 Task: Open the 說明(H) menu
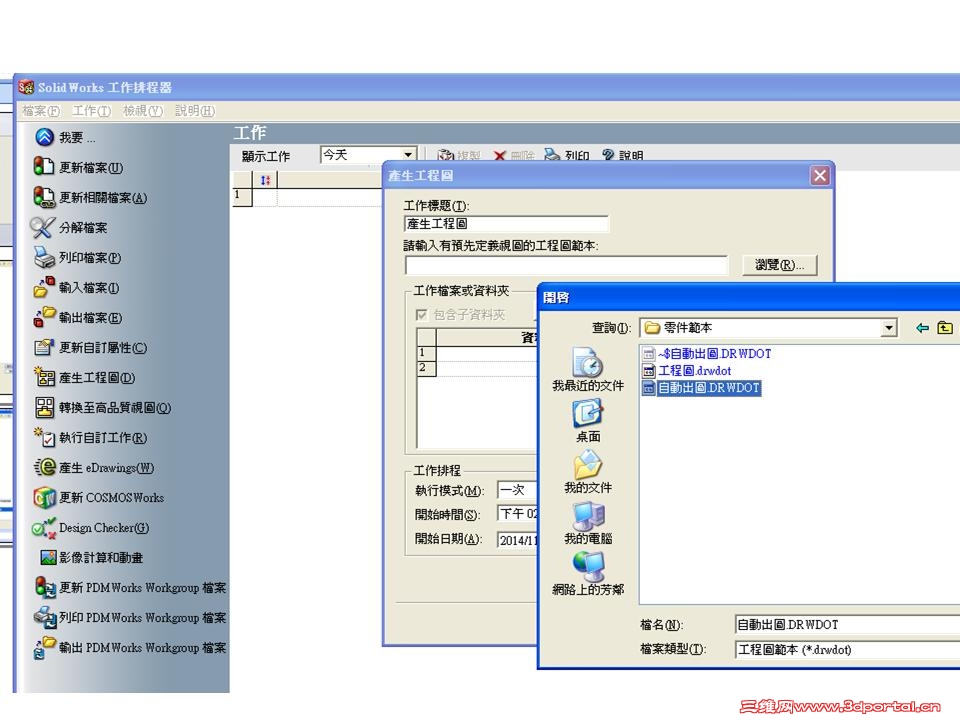click(x=195, y=111)
